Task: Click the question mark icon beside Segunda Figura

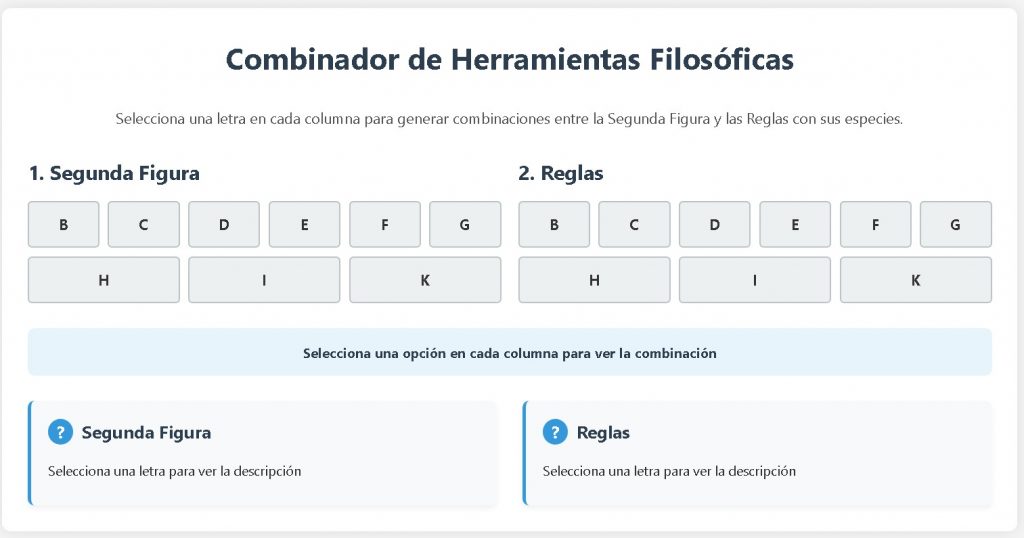Action: (60, 432)
